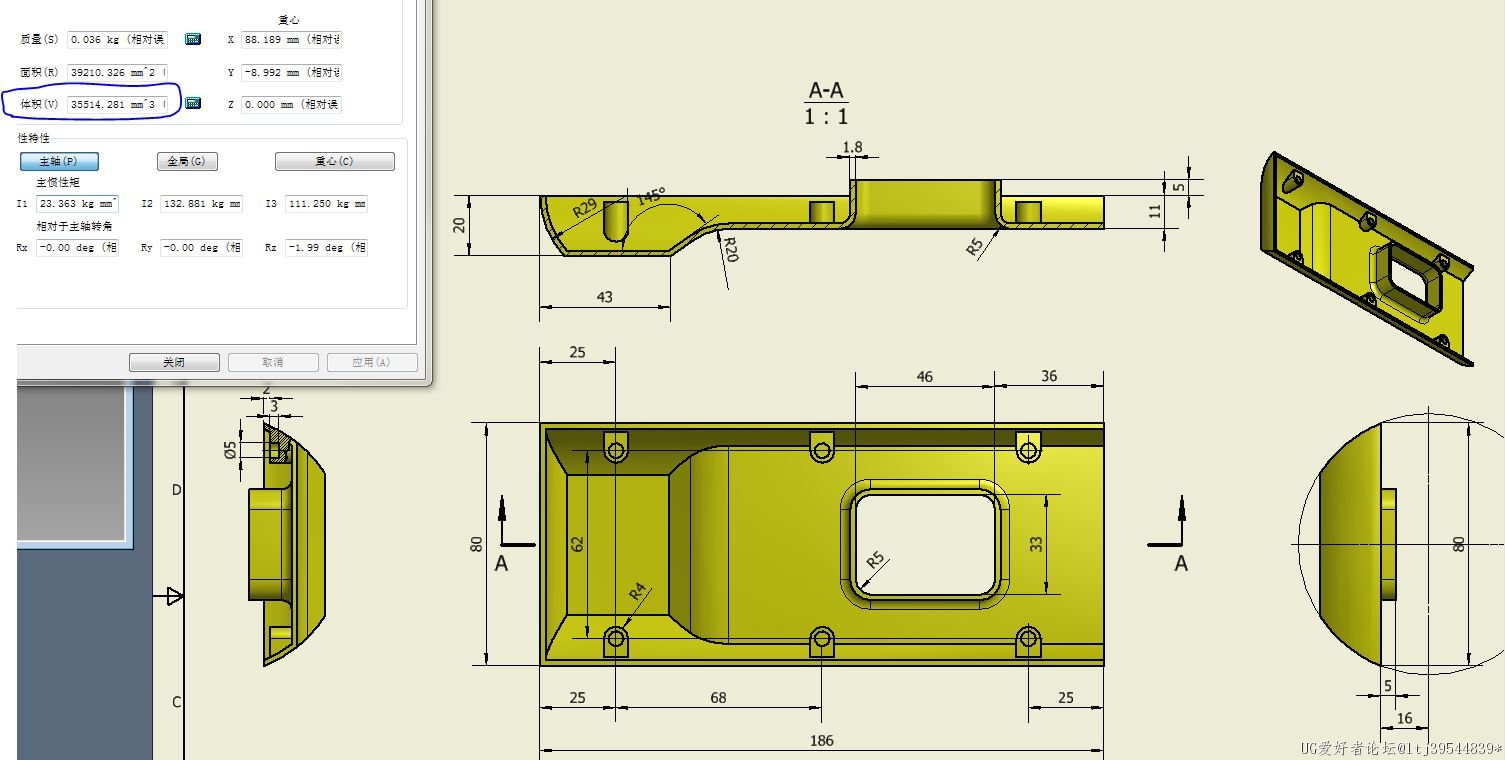This screenshot has height=760, width=1505.
Task: Click the Rz rotation angle field
Action: [x=326, y=247]
